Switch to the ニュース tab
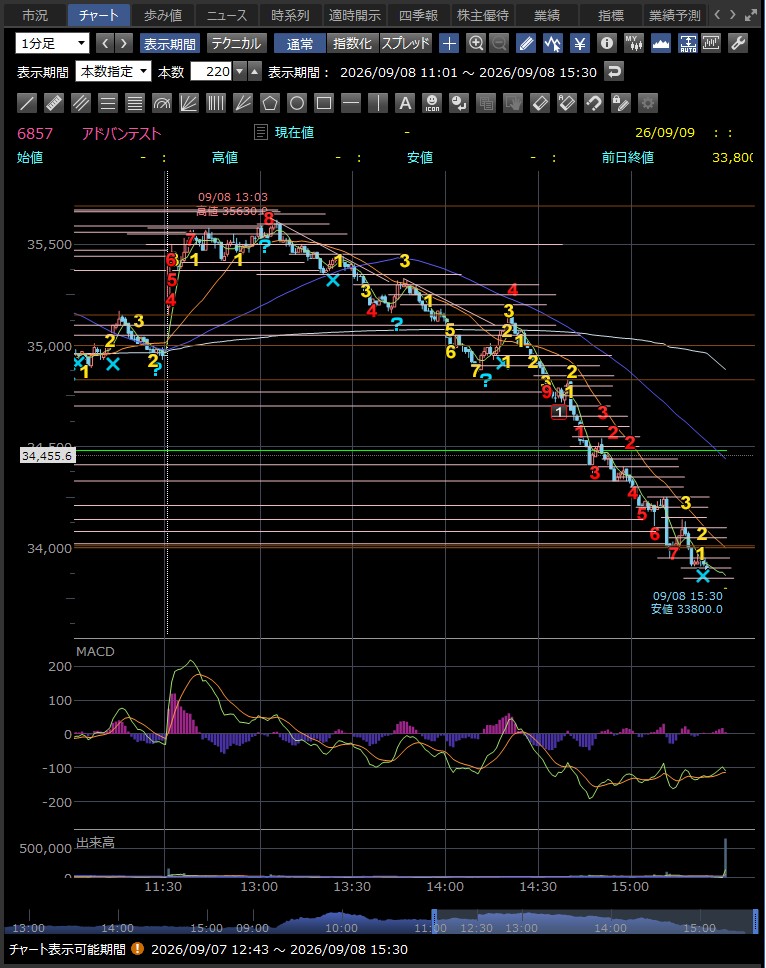This screenshot has height=968, width=766. tap(226, 15)
